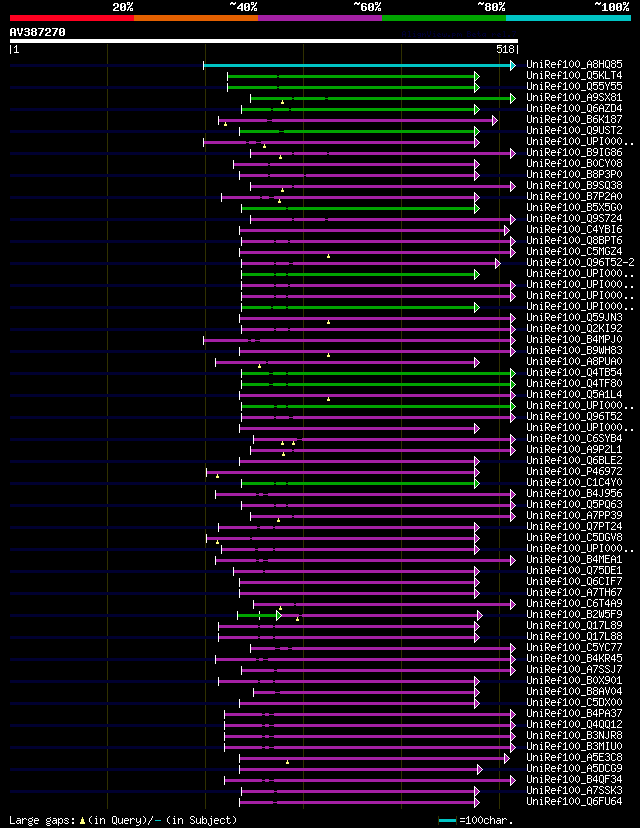Click the red 20% identity color segment
640x828 pixels.
(x=72, y=18)
